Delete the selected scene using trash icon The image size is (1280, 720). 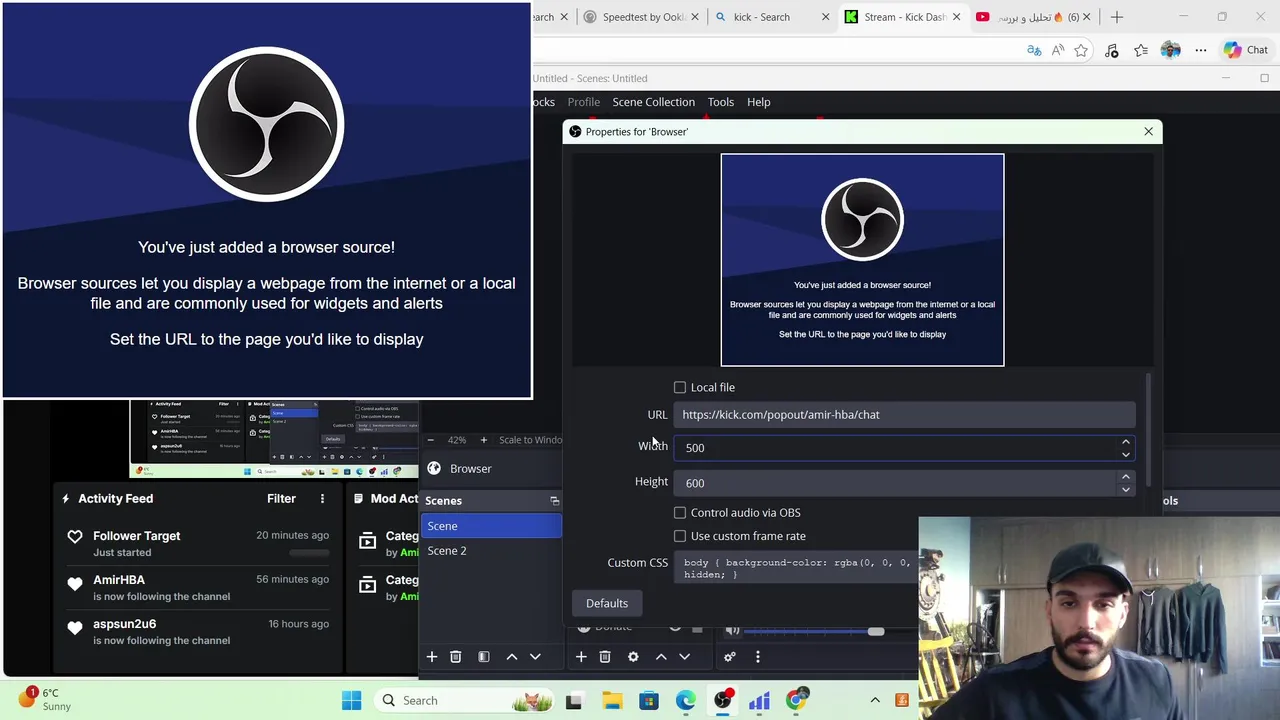point(456,657)
